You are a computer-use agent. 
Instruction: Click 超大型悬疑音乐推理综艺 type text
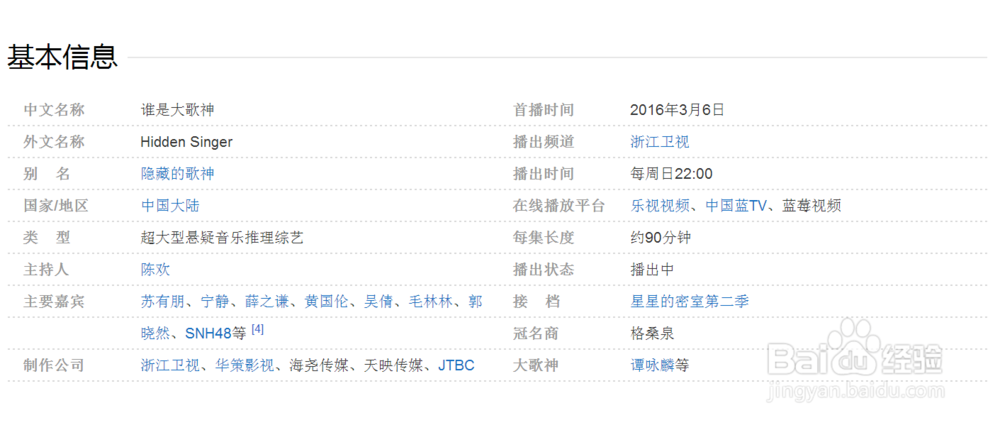point(222,237)
